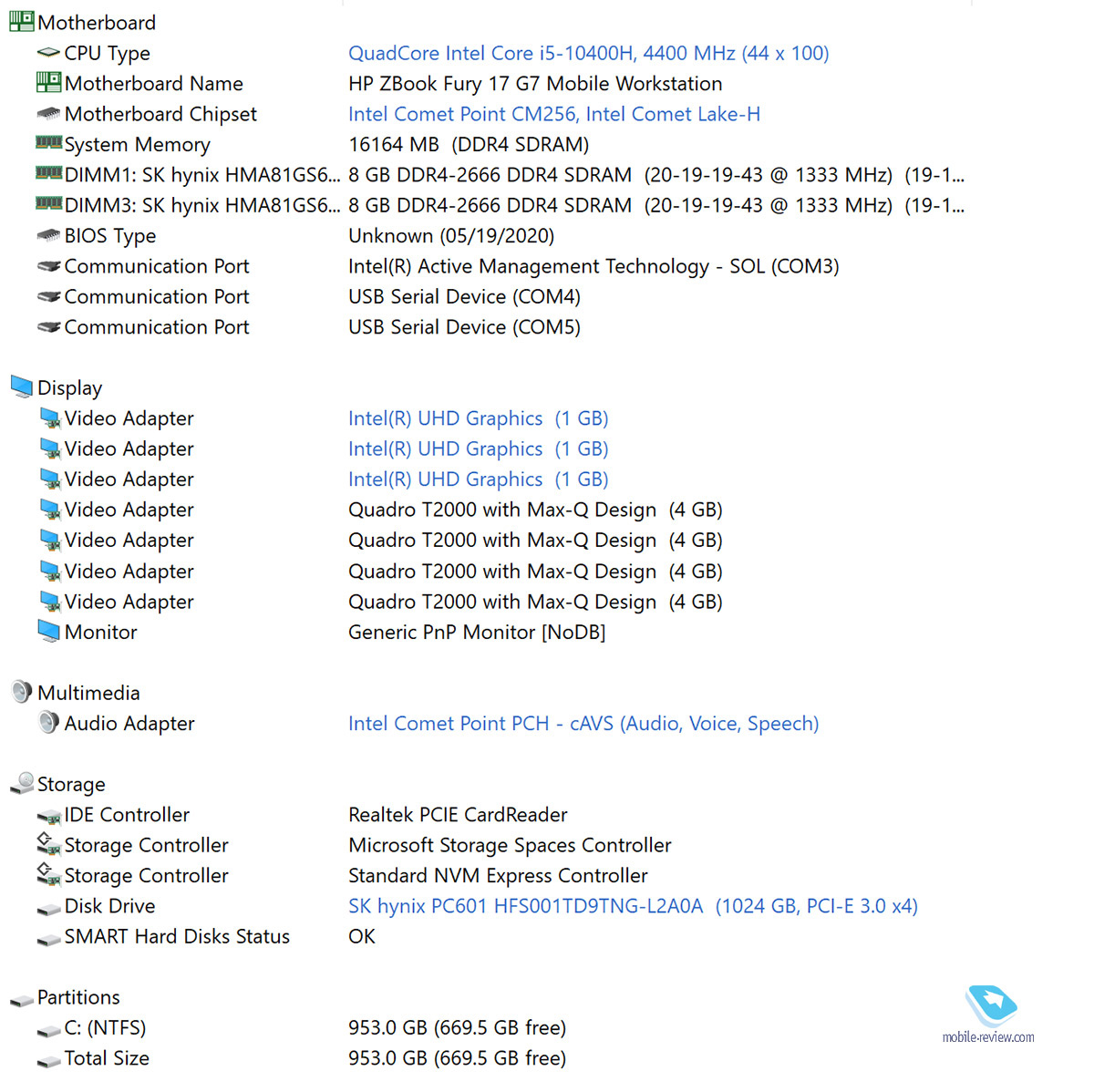Click the 'System Memory' field label

click(138, 145)
